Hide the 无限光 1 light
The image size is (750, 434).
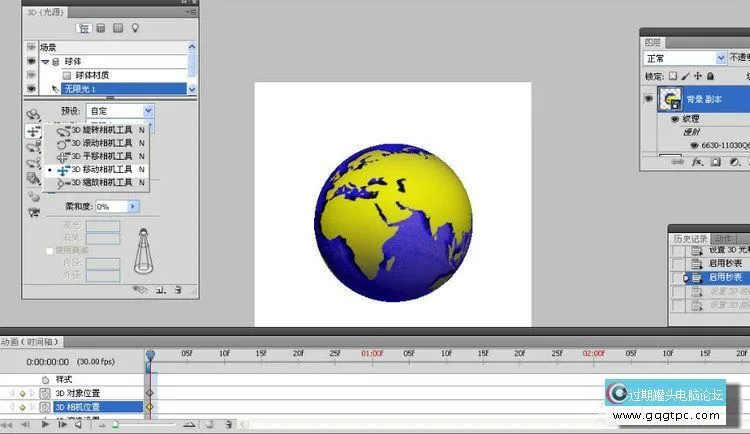tap(31, 89)
